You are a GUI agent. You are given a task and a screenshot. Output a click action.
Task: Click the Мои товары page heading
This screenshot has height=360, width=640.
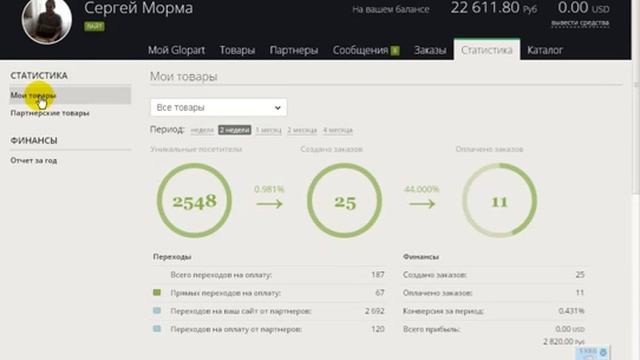(x=184, y=76)
